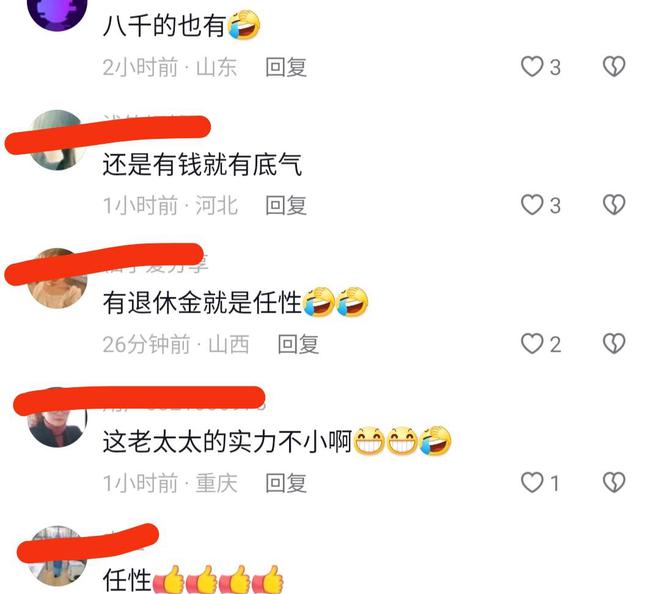Like the comment "这老太太的实力不小啊"

(532, 482)
